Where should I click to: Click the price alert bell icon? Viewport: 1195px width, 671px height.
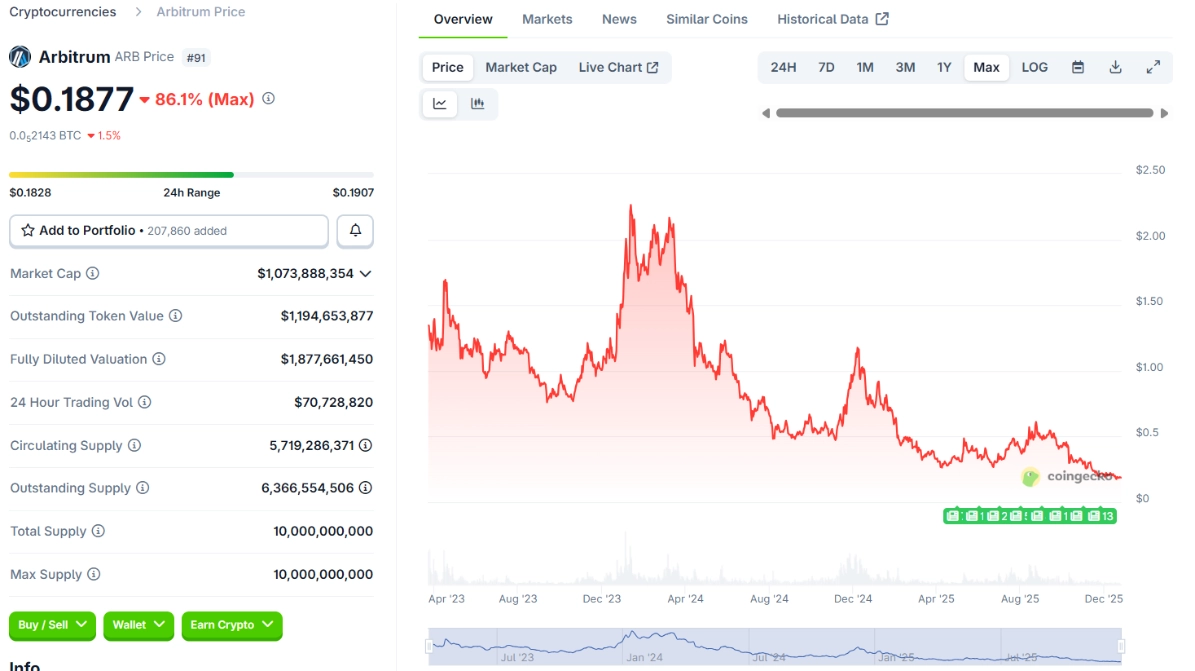(x=355, y=230)
